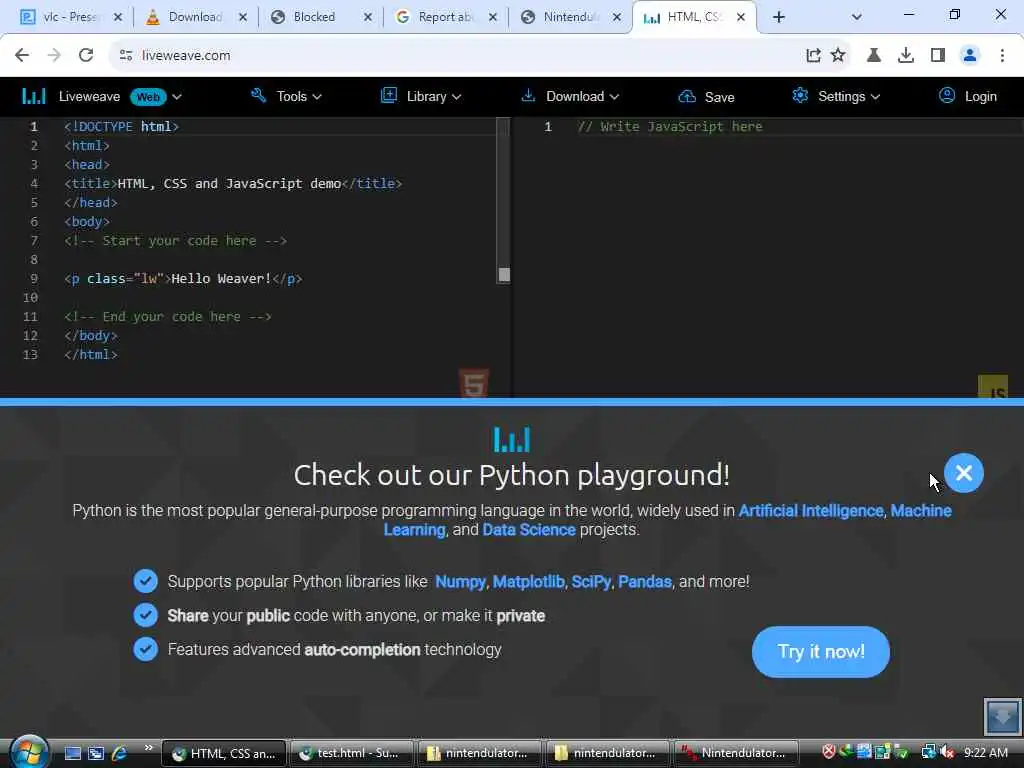
Task: Close the active HTML, CSS browser tab
Action: 741,17
